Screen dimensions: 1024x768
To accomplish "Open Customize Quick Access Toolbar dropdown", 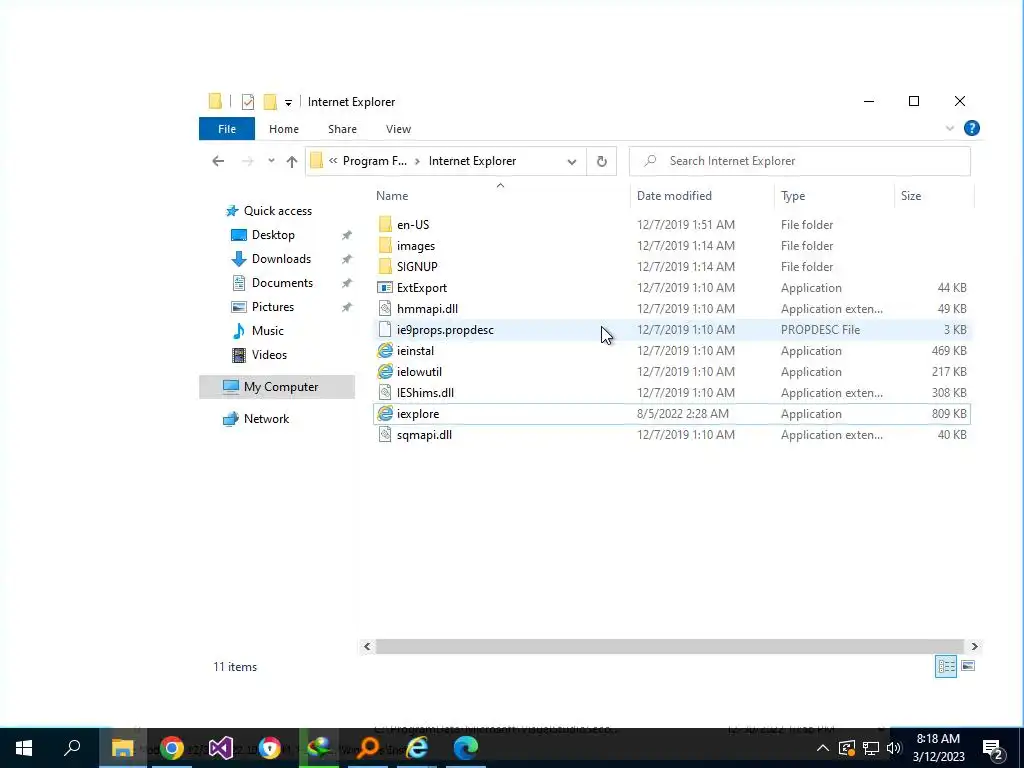I will tap(288, 103).
